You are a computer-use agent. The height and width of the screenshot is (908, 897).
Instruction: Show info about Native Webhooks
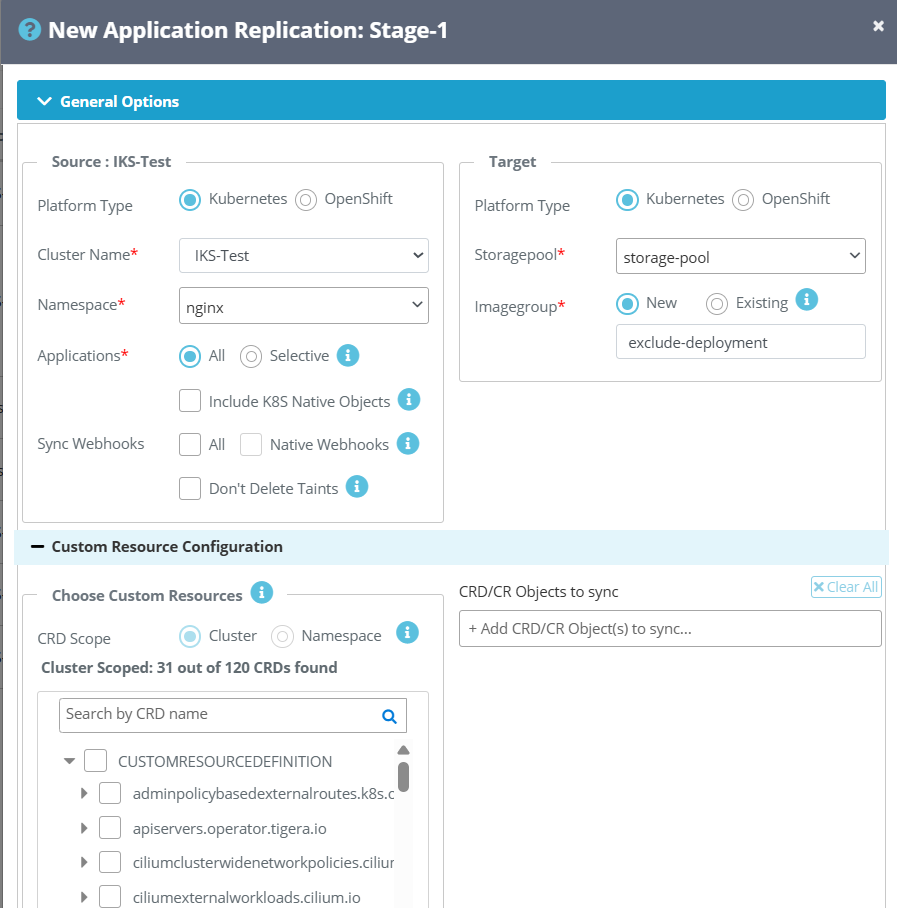coord(408,444)
